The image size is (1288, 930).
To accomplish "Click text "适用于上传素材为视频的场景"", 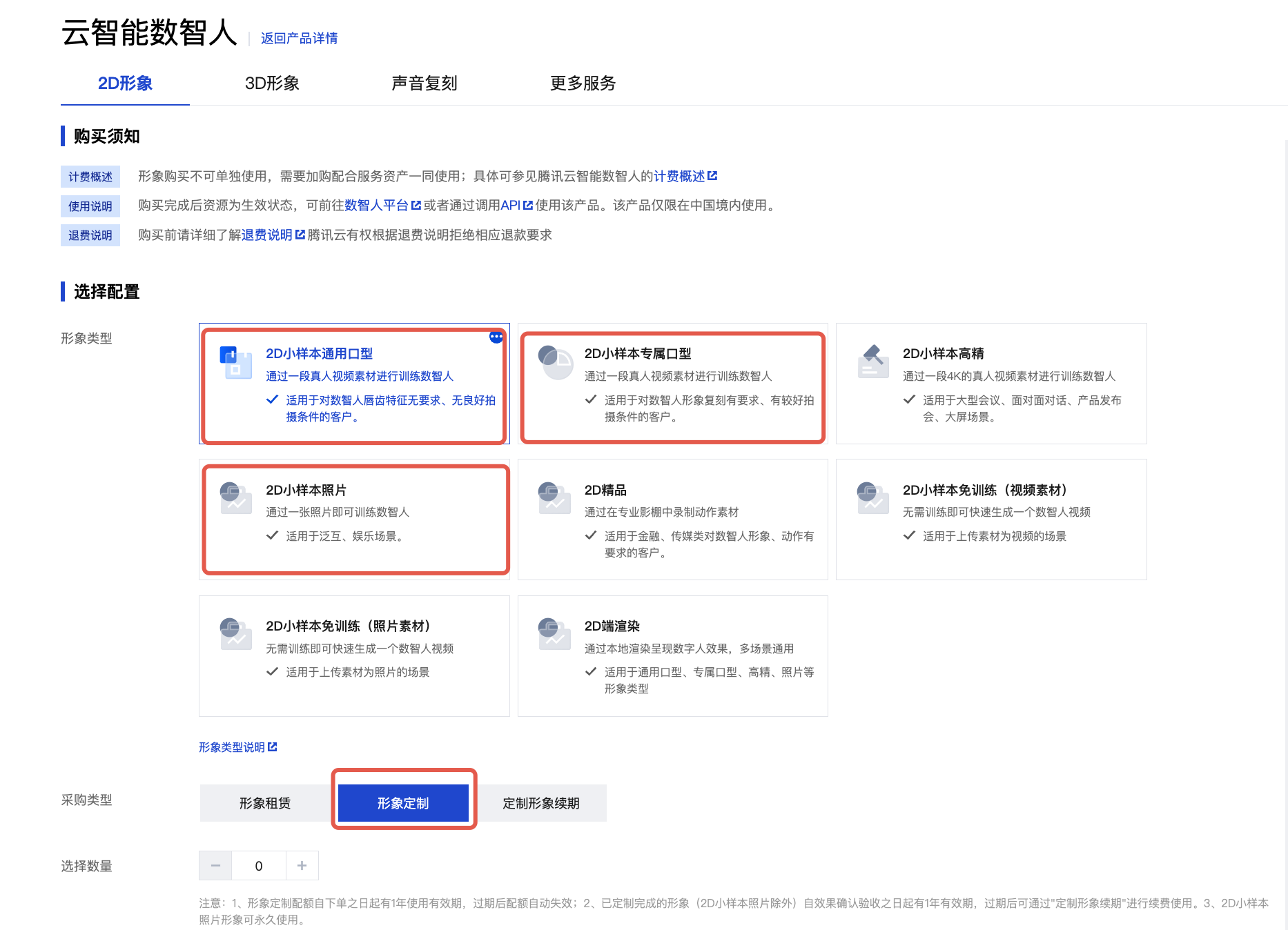I will coord(995,536).
